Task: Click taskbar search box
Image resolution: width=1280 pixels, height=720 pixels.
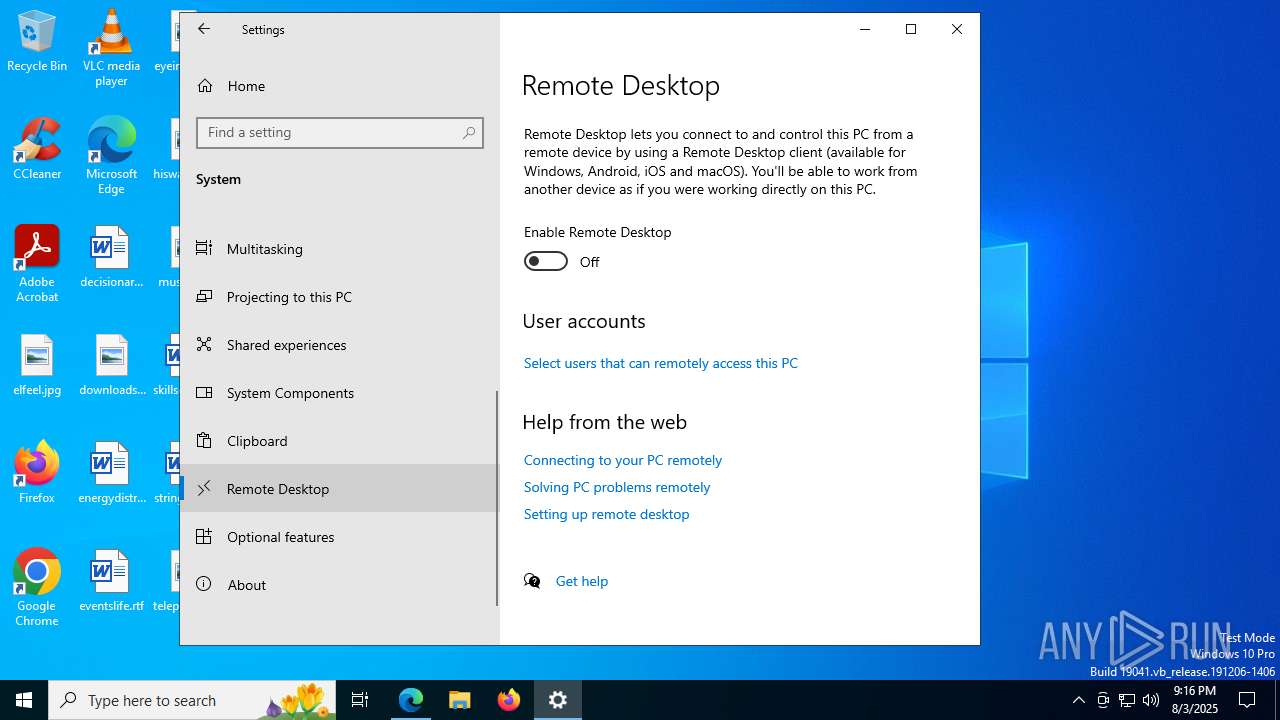Action: (192, 700)
